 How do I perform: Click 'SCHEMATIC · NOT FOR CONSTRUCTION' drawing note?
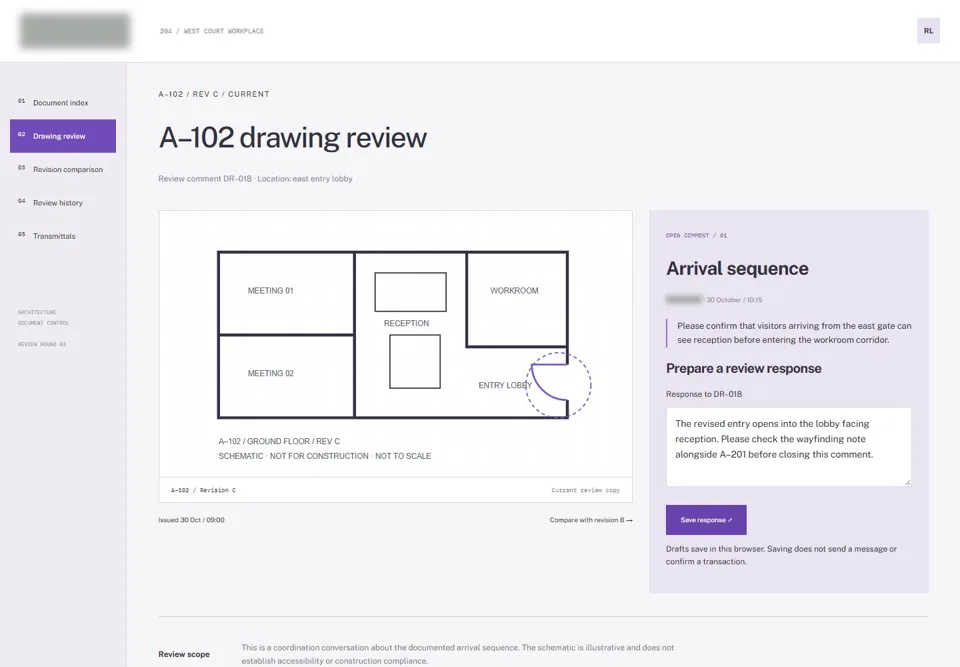pos(324,456)
